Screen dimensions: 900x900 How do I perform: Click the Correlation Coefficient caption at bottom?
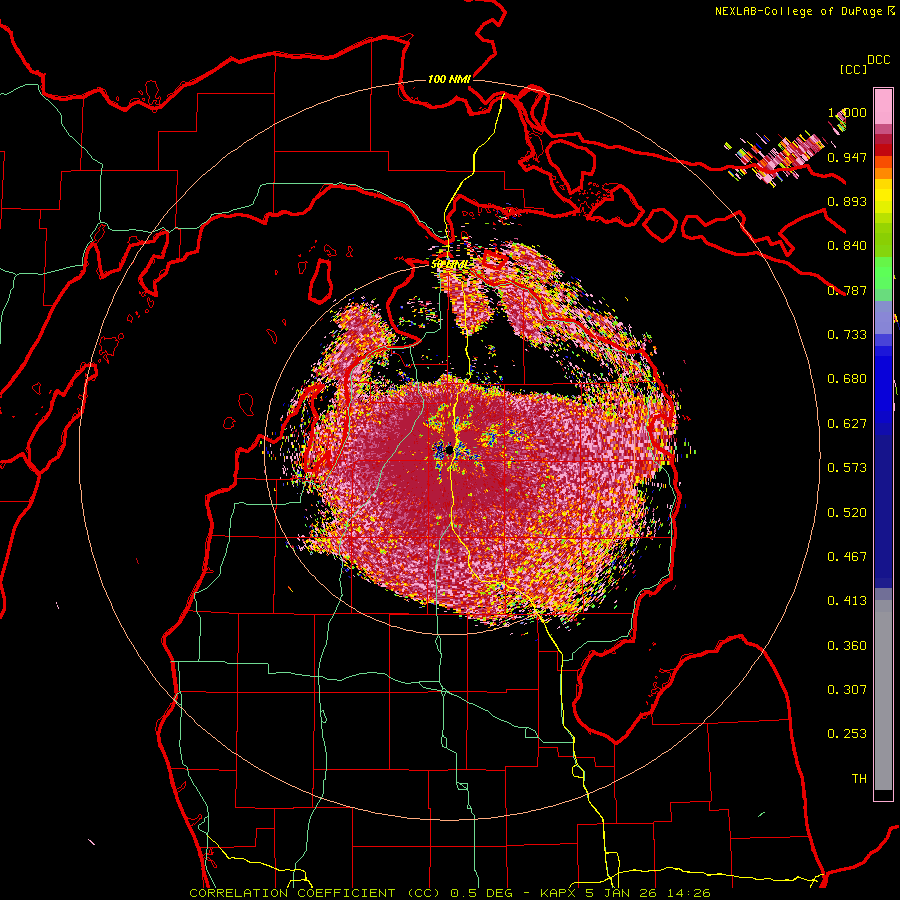tap(450, 893)
